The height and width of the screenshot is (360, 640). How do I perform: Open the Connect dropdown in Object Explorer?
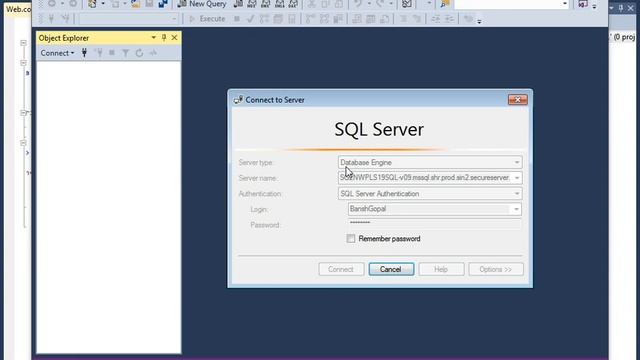point(57,53)
